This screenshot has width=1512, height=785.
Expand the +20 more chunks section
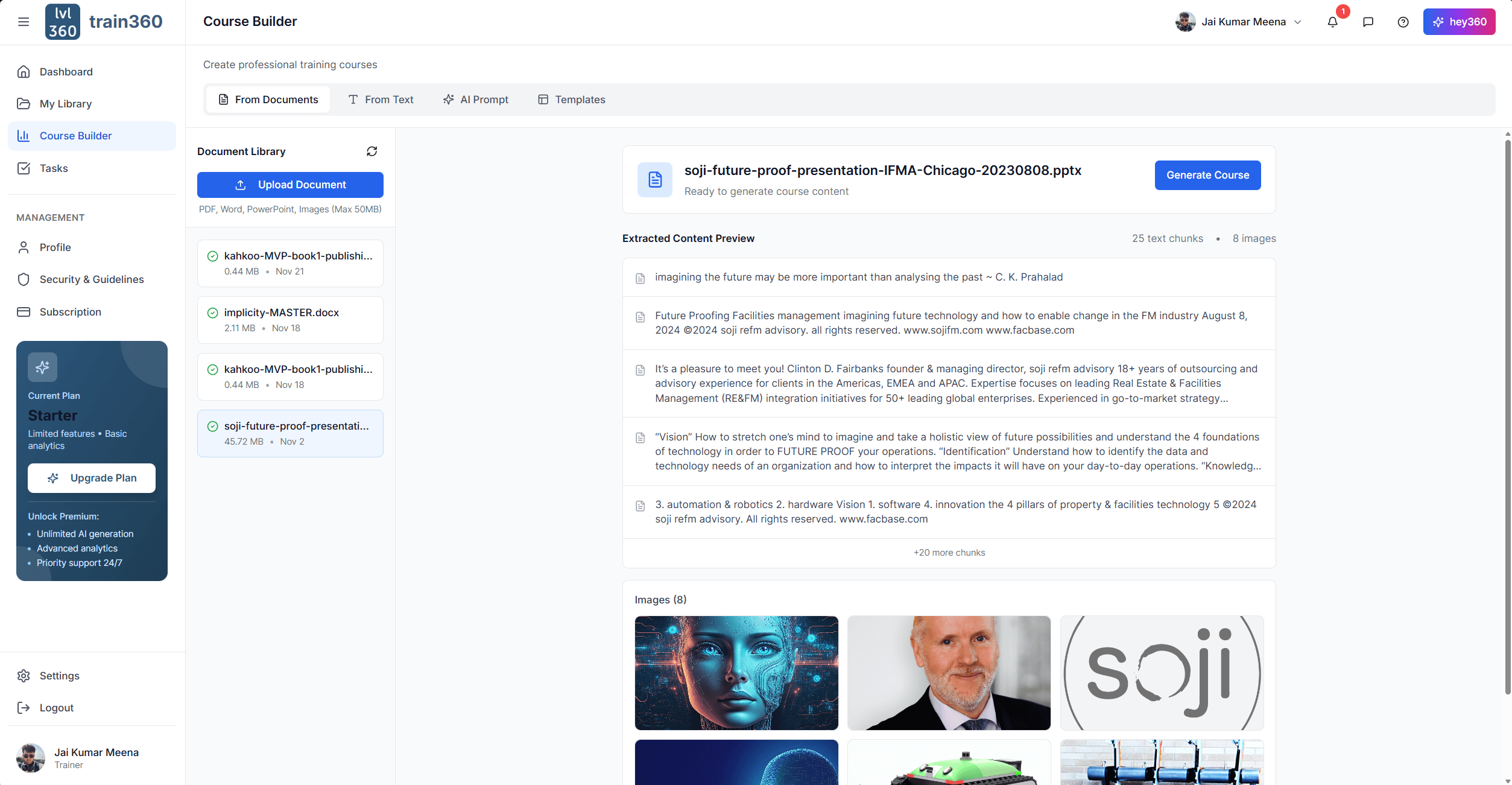[949, 552]
